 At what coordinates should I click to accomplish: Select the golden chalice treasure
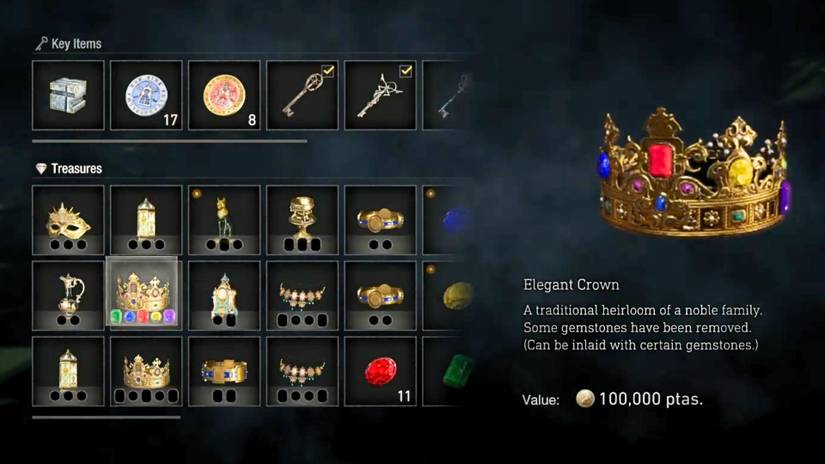pos(302,220)
